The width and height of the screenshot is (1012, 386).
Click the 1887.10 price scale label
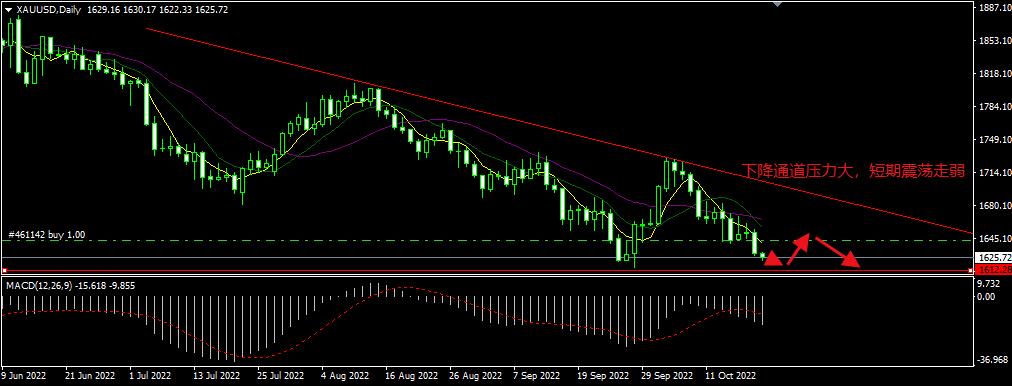993,8
